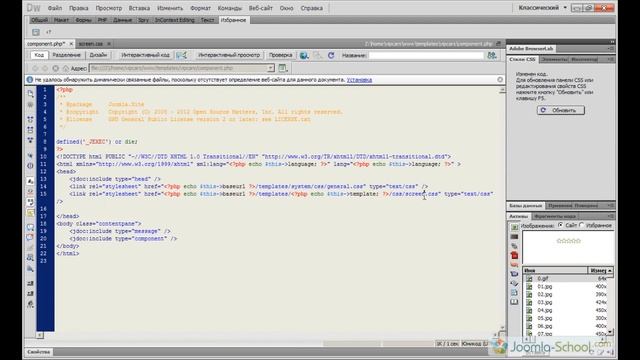
Task: Collapse the right panels with double-arrow icon
Action: tap(612, 42)
